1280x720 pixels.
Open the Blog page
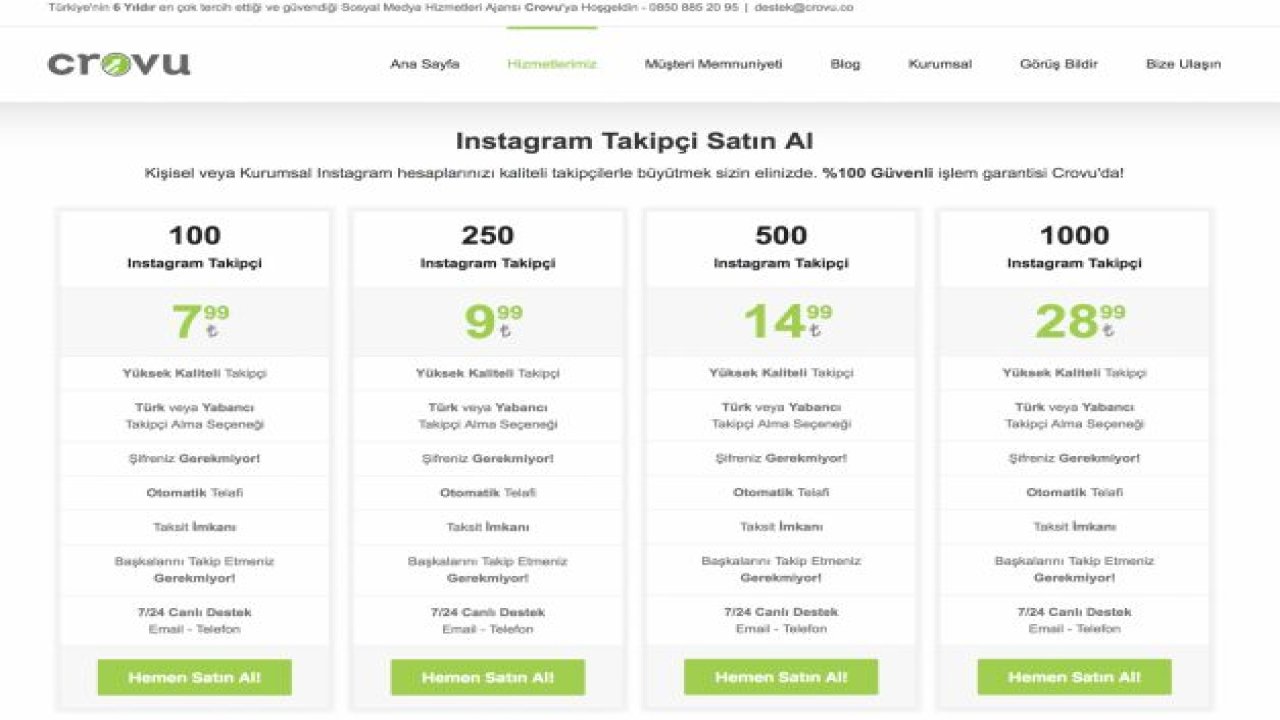point(845,64)
